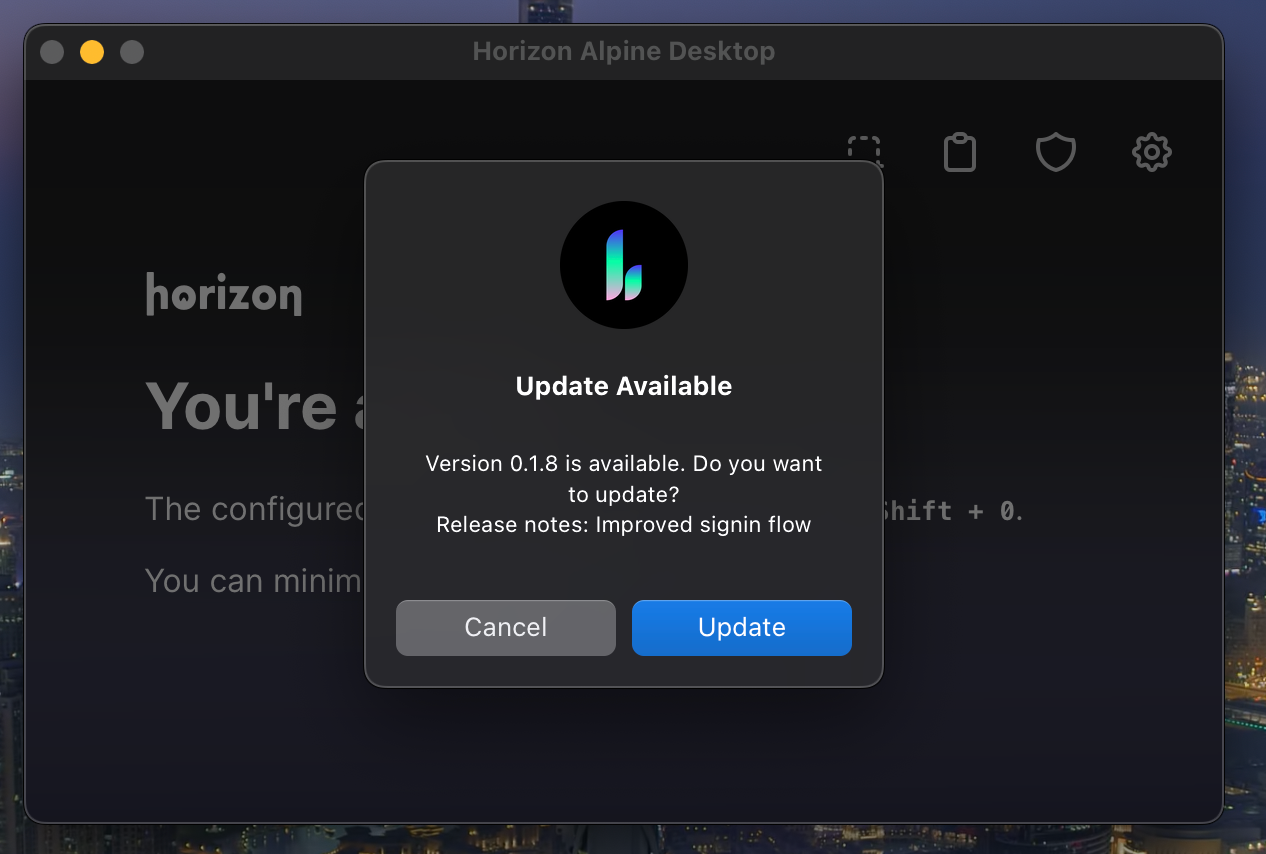
Task: Click the Version 0.1.8 message text
Action: [623, 463]
